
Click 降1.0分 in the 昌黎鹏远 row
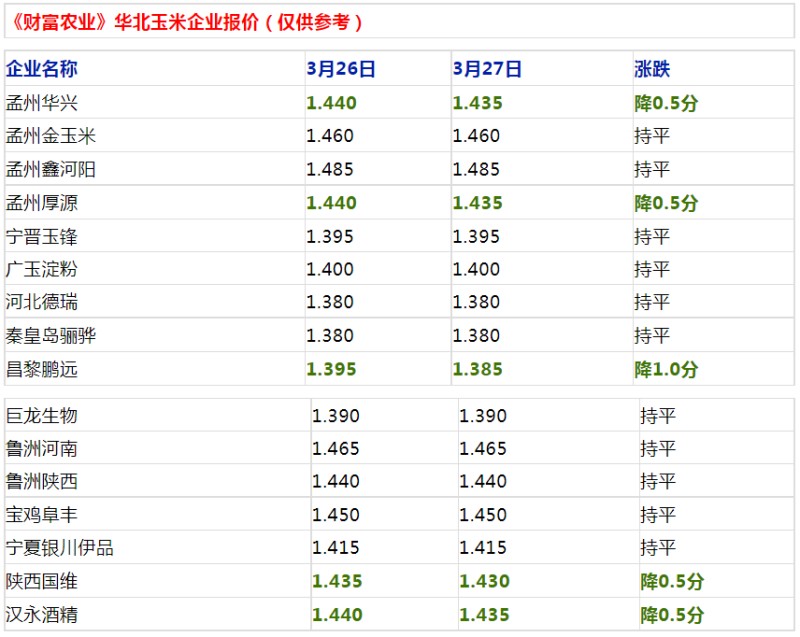pos(666,369)
